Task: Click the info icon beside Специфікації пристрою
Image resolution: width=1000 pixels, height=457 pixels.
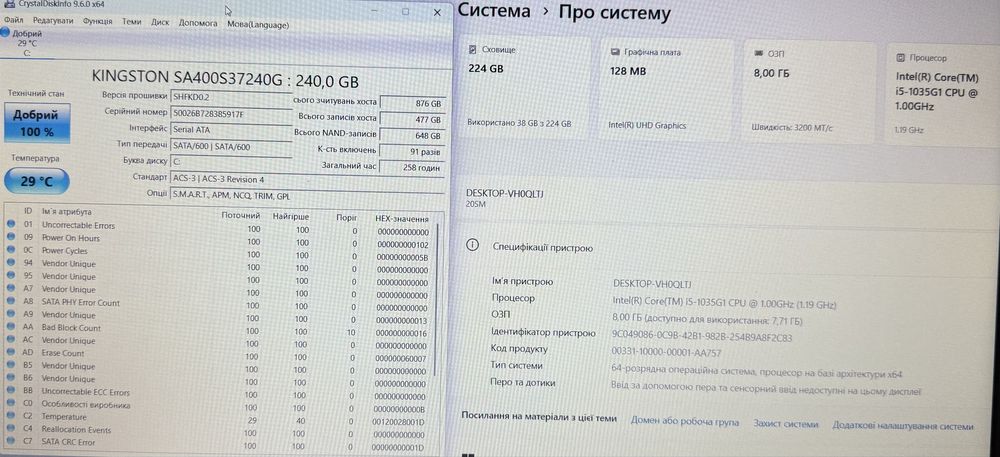Action: 472,245
